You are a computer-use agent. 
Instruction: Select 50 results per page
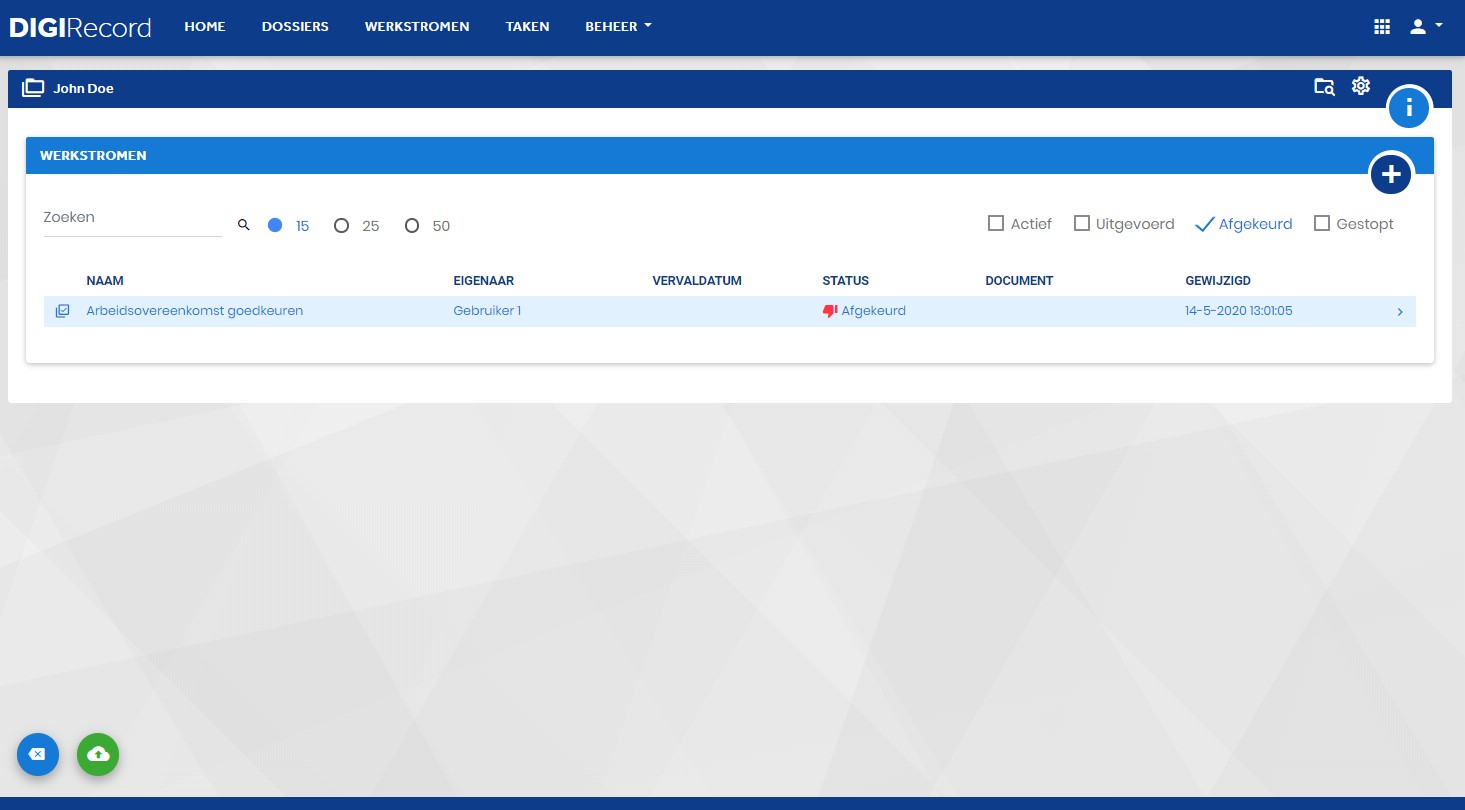412,226
